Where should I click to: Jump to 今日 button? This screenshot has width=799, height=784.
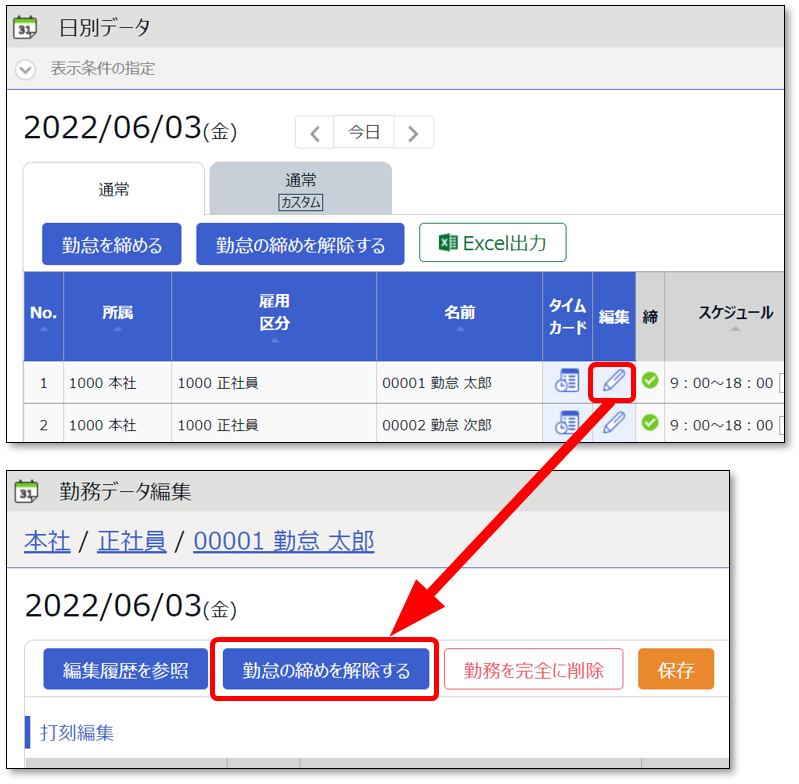tap(364, 132)
